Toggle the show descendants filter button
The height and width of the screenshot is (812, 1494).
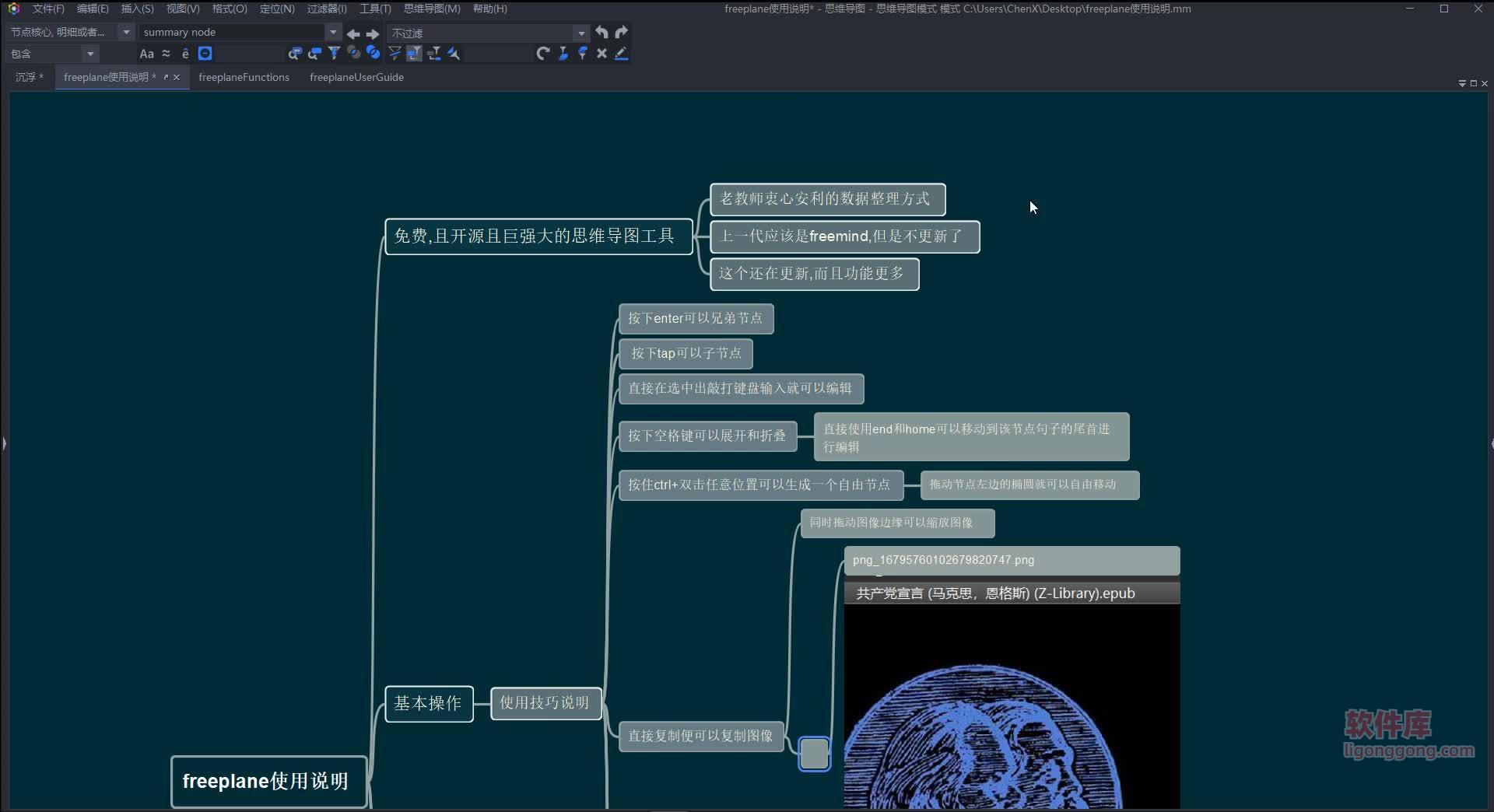(434, 54)
